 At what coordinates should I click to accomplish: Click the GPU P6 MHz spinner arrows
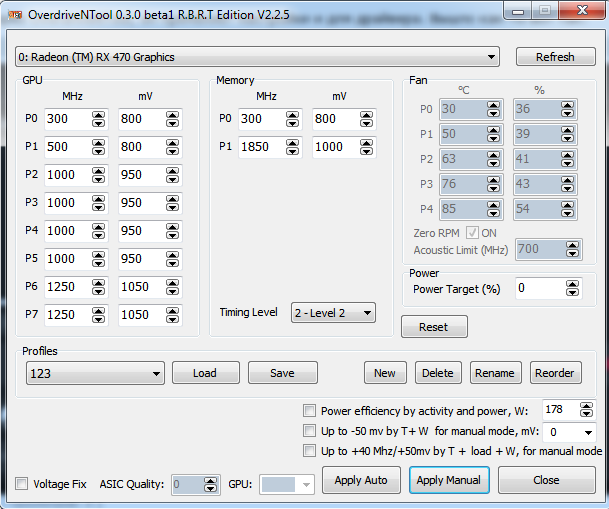[99, 287]
